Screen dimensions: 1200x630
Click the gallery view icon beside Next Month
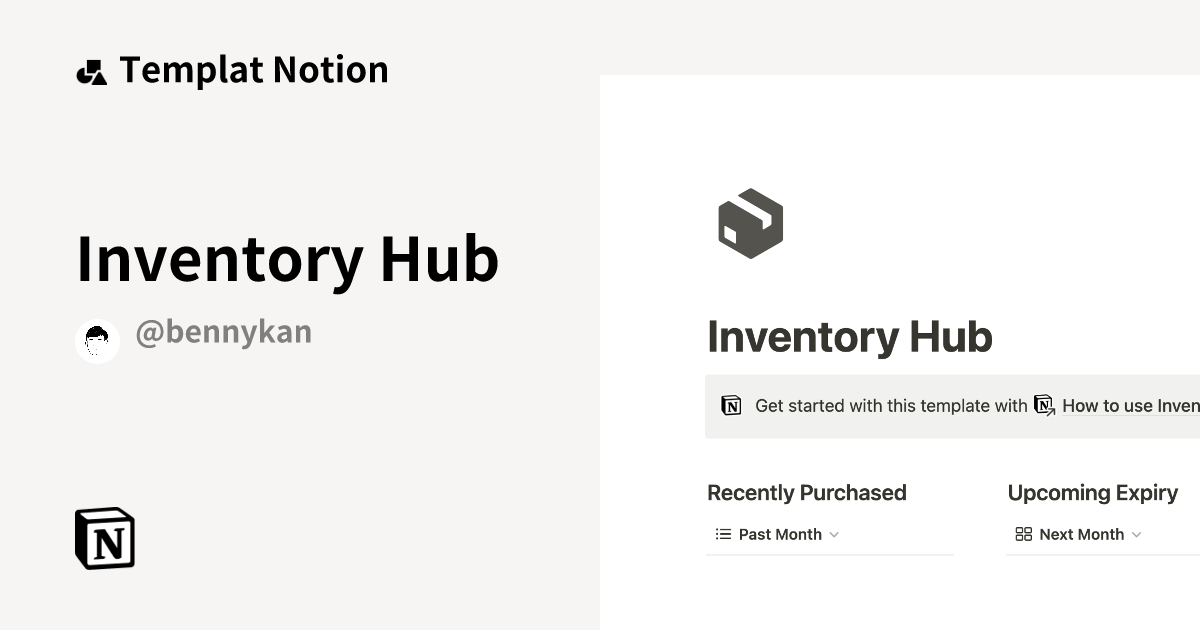[1023, 534]
